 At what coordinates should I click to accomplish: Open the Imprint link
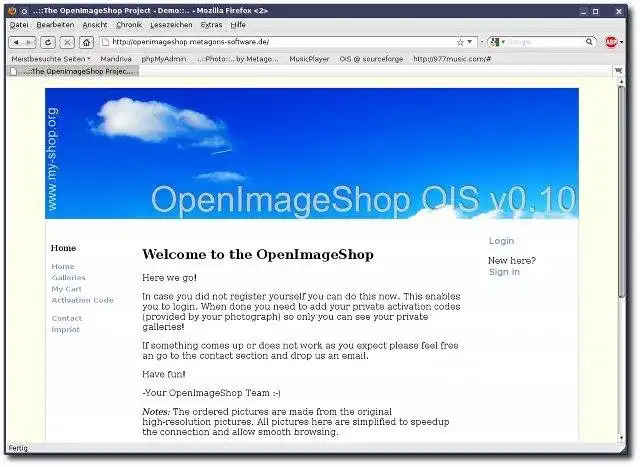tap(65, 329)
